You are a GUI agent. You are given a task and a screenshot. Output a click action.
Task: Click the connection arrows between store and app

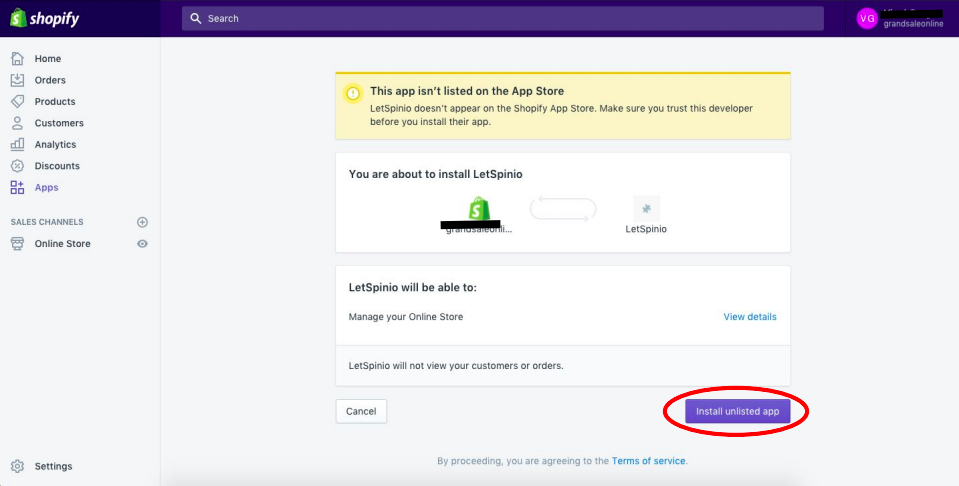point(563,209)
